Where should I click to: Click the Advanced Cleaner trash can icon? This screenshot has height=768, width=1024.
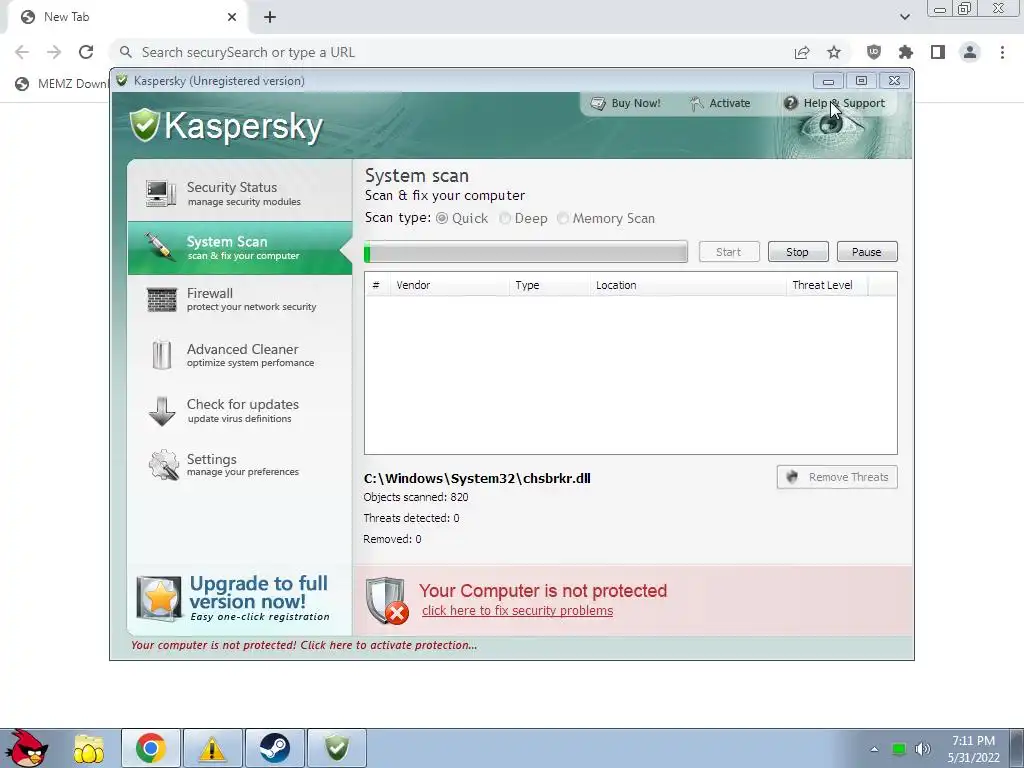tap(161, 355)
